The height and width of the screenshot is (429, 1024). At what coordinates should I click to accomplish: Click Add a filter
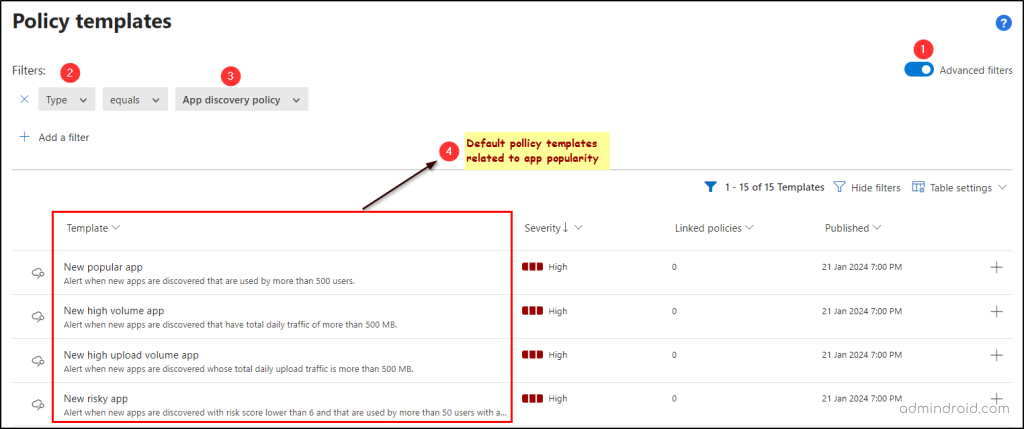click(x=54, y=137)
